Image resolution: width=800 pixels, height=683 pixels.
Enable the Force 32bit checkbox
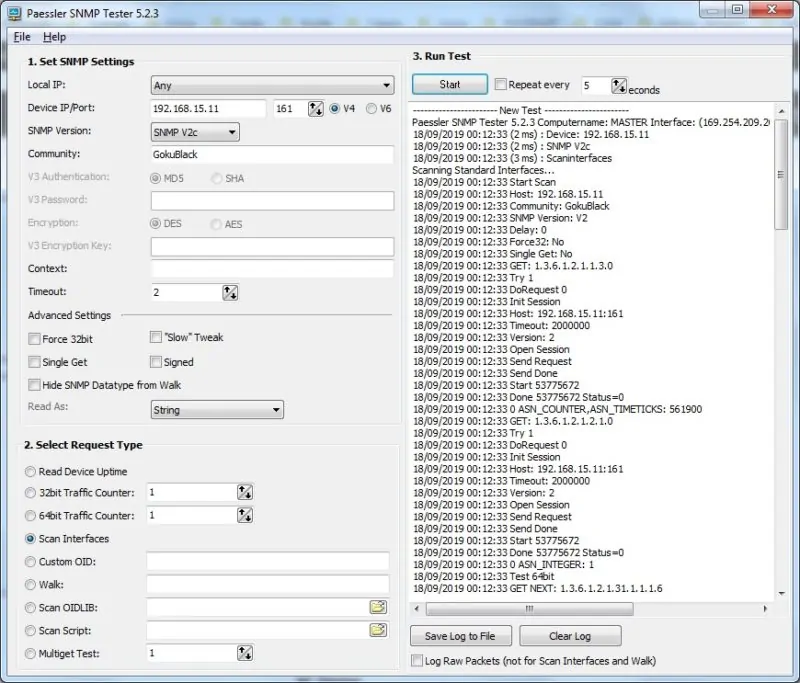35,339
